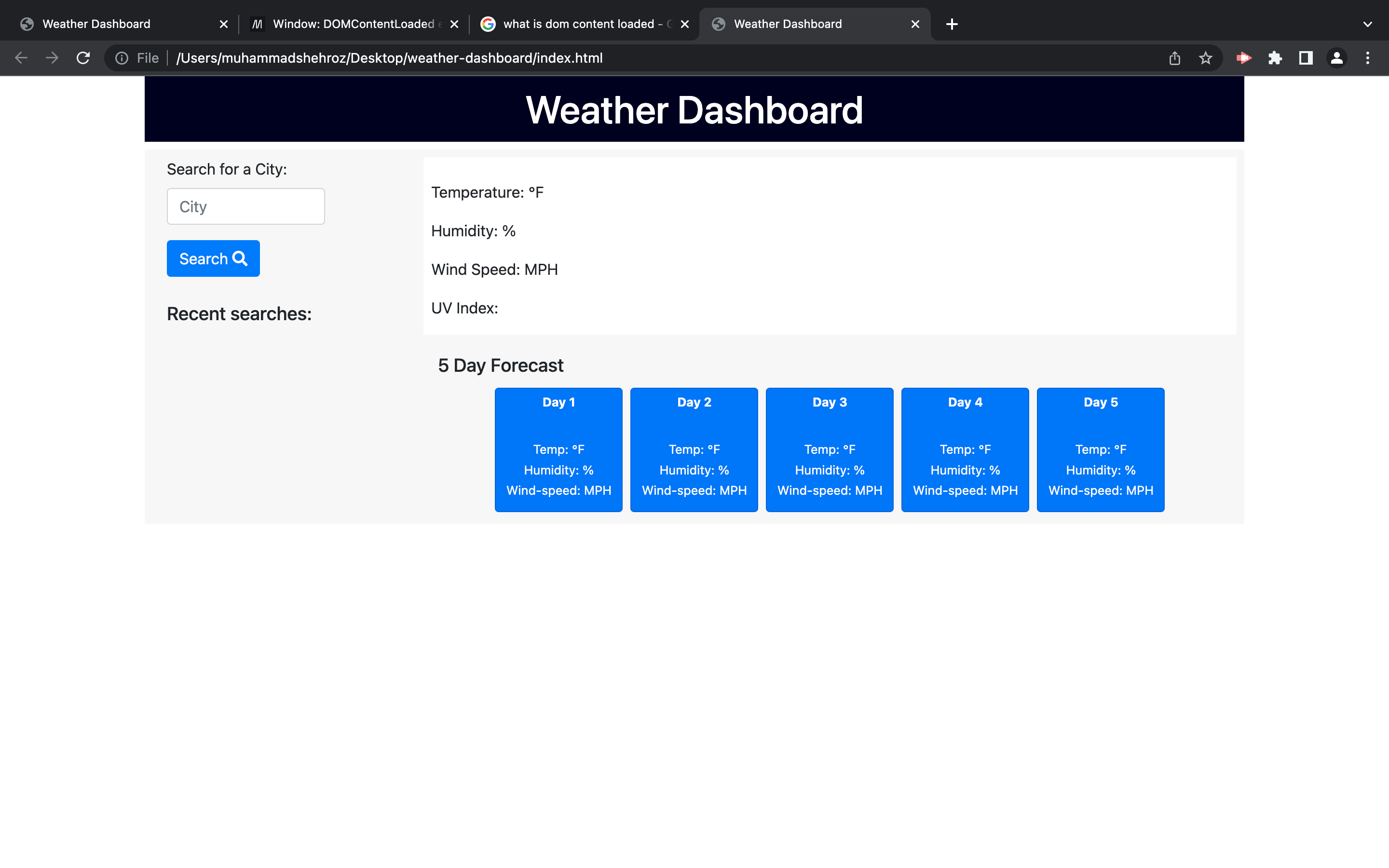The width and height of the screenshot is (1389, 868).
Task: Click the Day 1 forecast card
Action: [x=558, y=449]
